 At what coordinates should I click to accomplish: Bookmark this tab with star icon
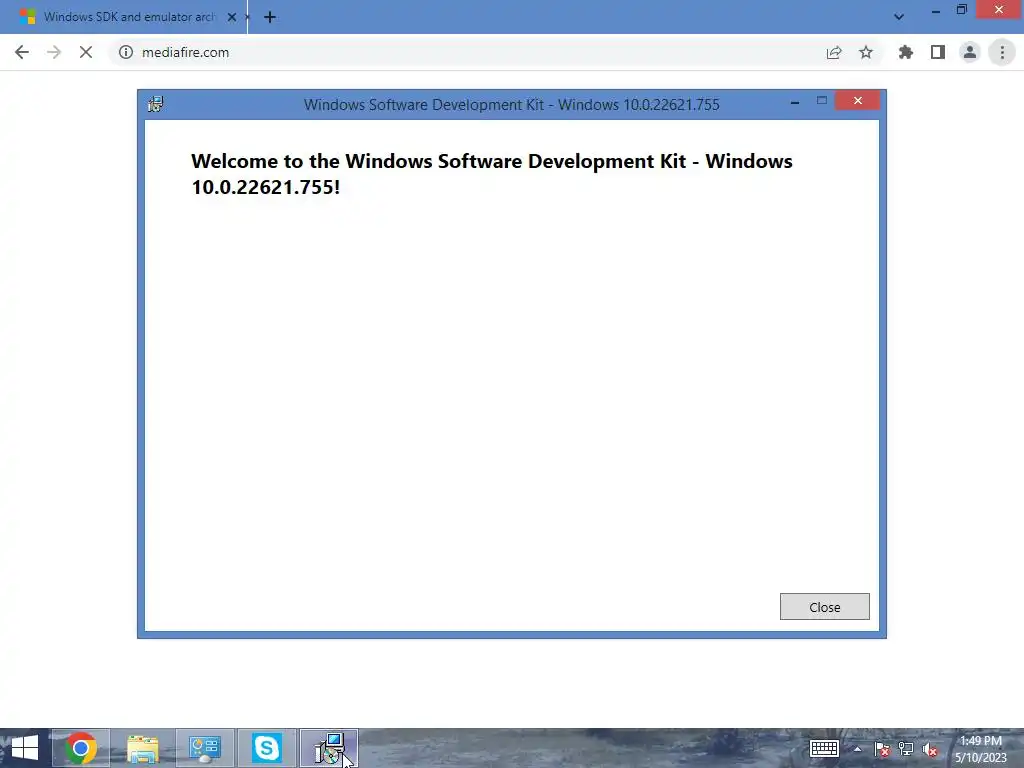[866, 52]
